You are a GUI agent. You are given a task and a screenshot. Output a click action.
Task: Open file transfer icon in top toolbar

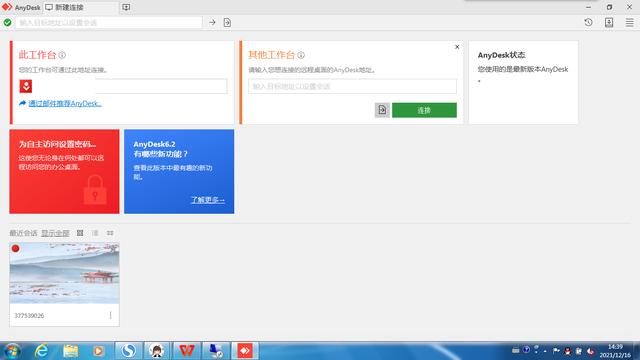227,22
